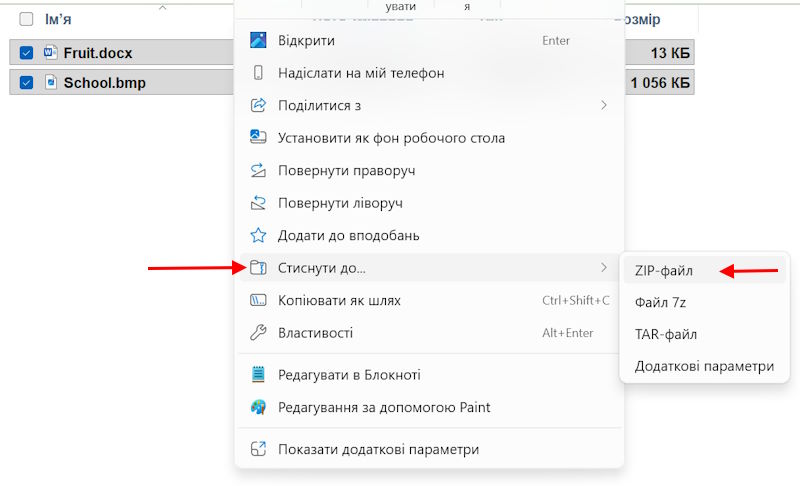Click the wrench icon for Properties

click(x=258, y=333)
